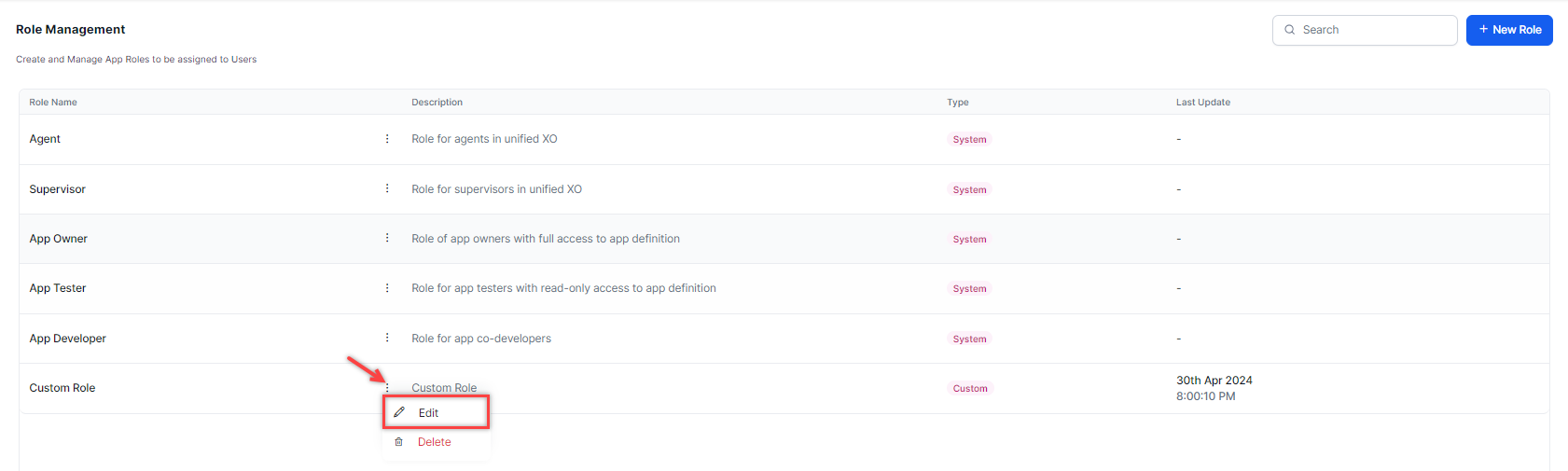Click the Supervisor role name

[x=58, y=189]
